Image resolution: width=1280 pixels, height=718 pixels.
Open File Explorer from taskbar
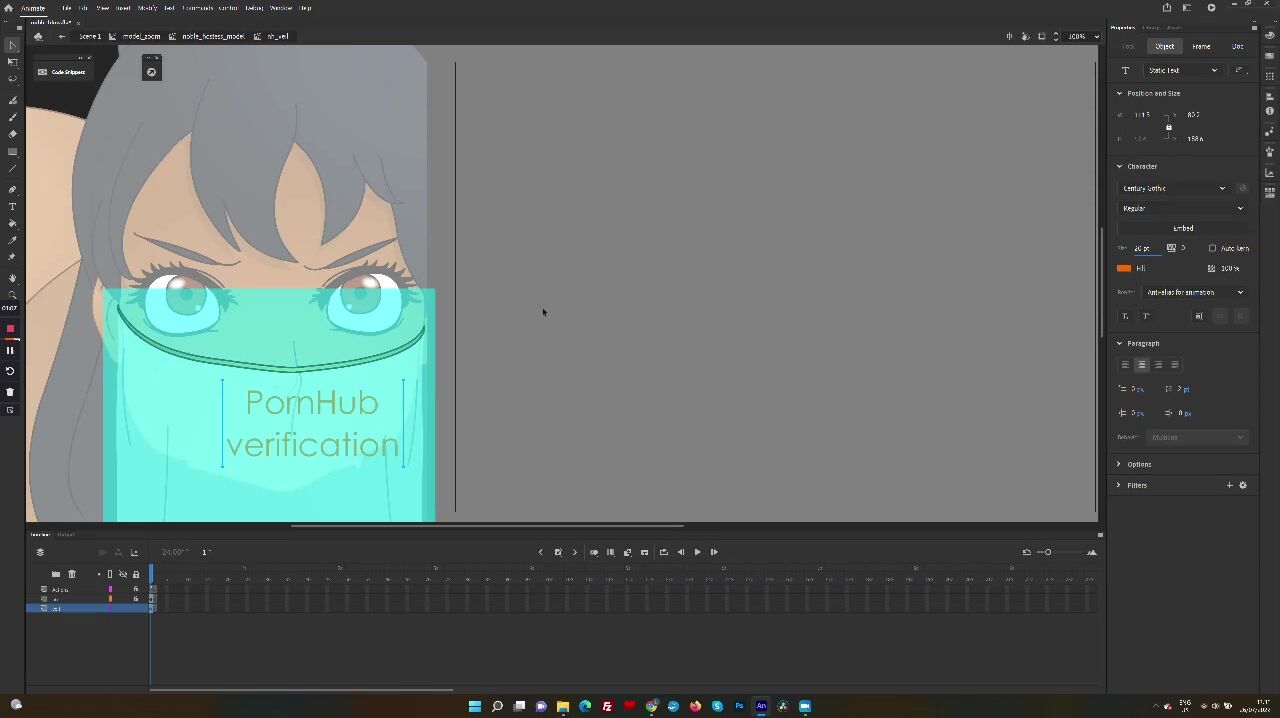coord(563,706)
